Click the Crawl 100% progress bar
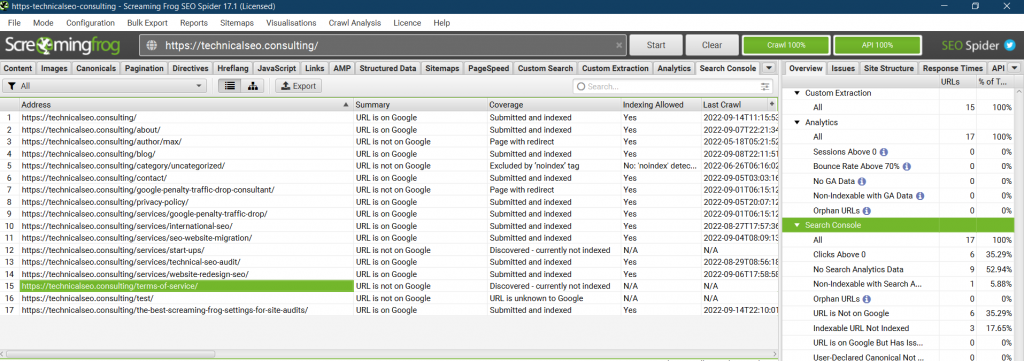Image resolution: width=1024 pixels, height=361 pixels. [786, 46]
